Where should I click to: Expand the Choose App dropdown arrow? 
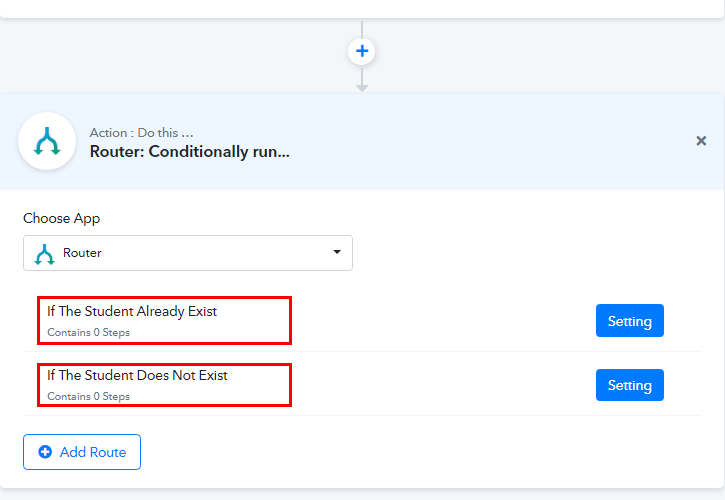(x=337, y=252)
